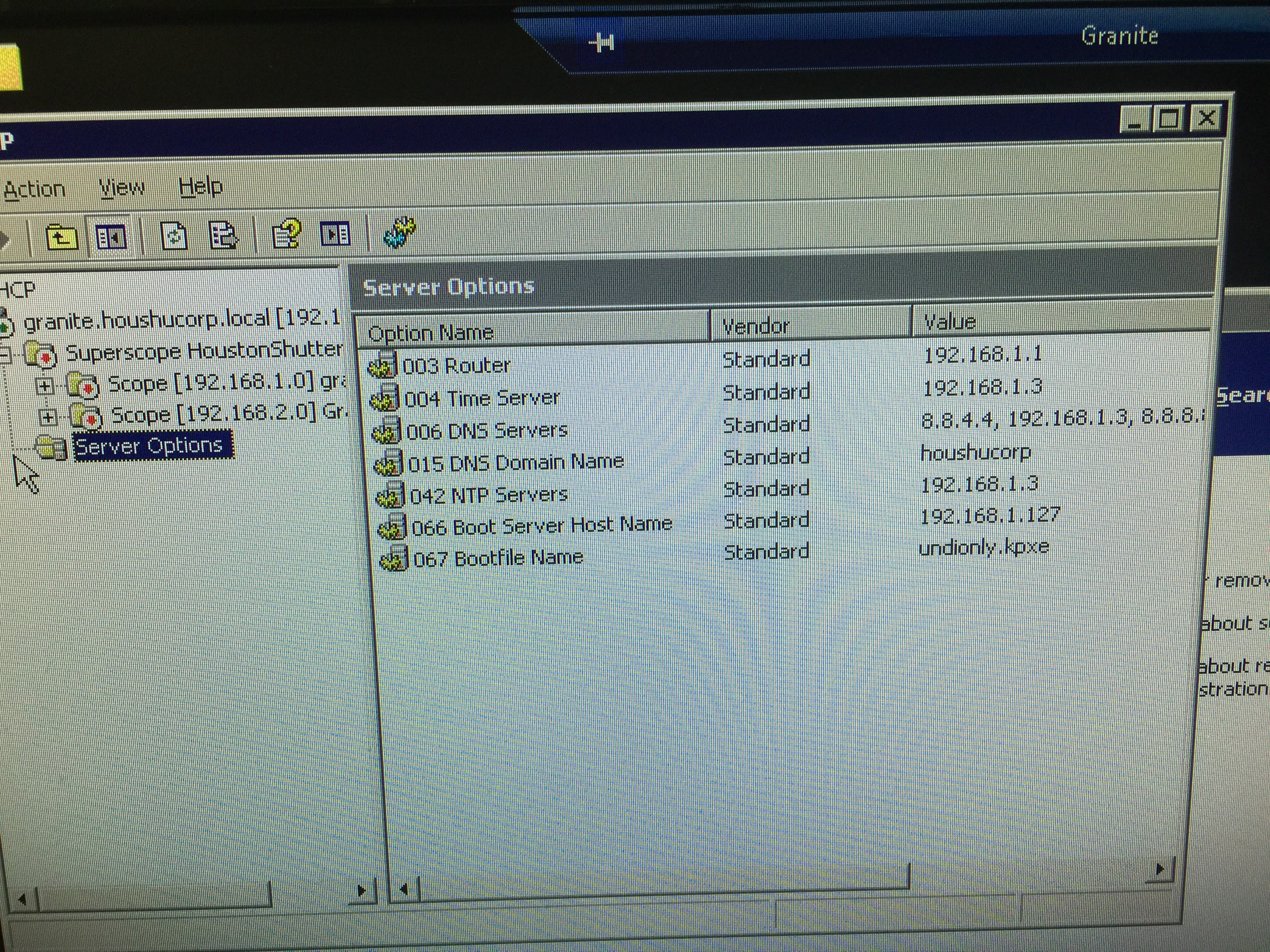Click Standard vendor cell for 042 NTP Servers
Viewport: 1270px width, 952px height.
click(x=767, y=489)
